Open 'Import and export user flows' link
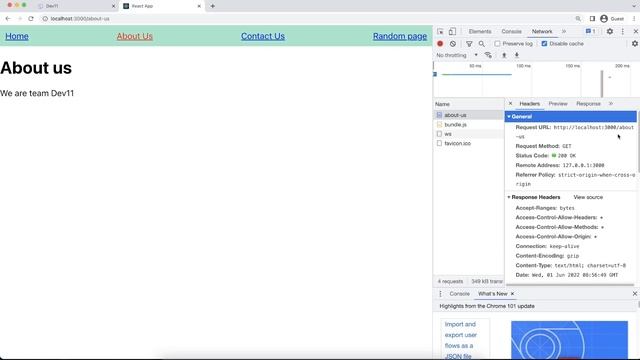The width and height of the screenshot is (640, 360). (x=461, y=340)
